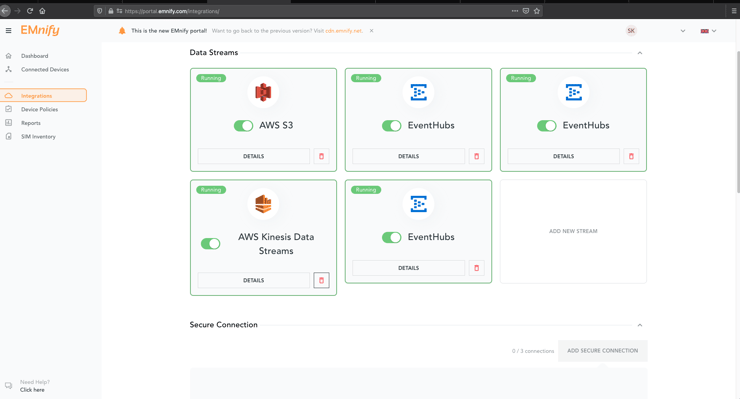740x399 pixels.
Task: Open Reports in the sidebar
Action: pos(31,123)
